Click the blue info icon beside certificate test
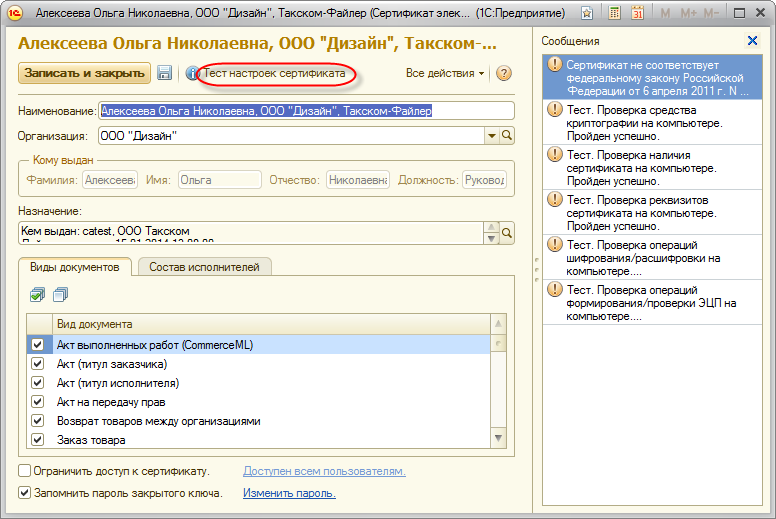The image size is (776, 519). (x=191, y=74)
